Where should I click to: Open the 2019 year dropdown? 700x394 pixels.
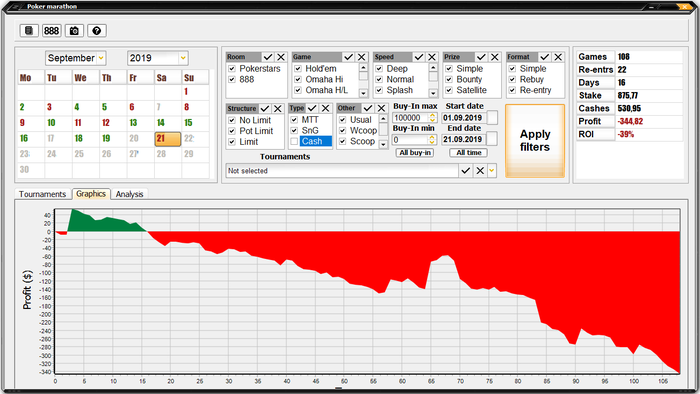click(x=183, y=58)
